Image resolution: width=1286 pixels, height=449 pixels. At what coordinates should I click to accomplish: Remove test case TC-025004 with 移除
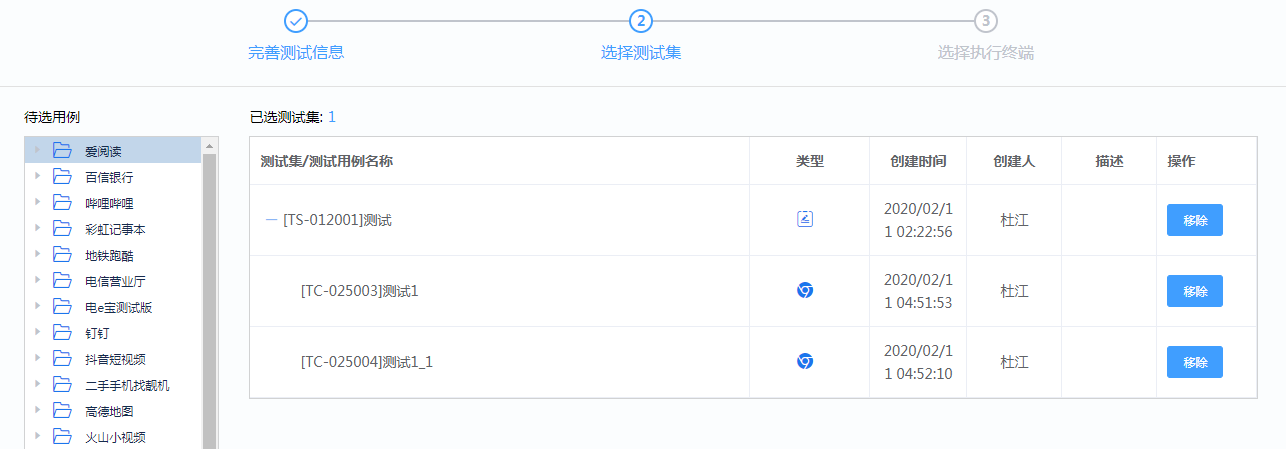(1195, 362)
